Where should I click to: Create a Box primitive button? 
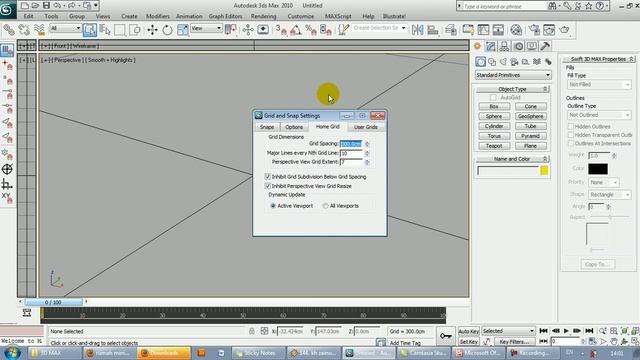coord(494,107)
